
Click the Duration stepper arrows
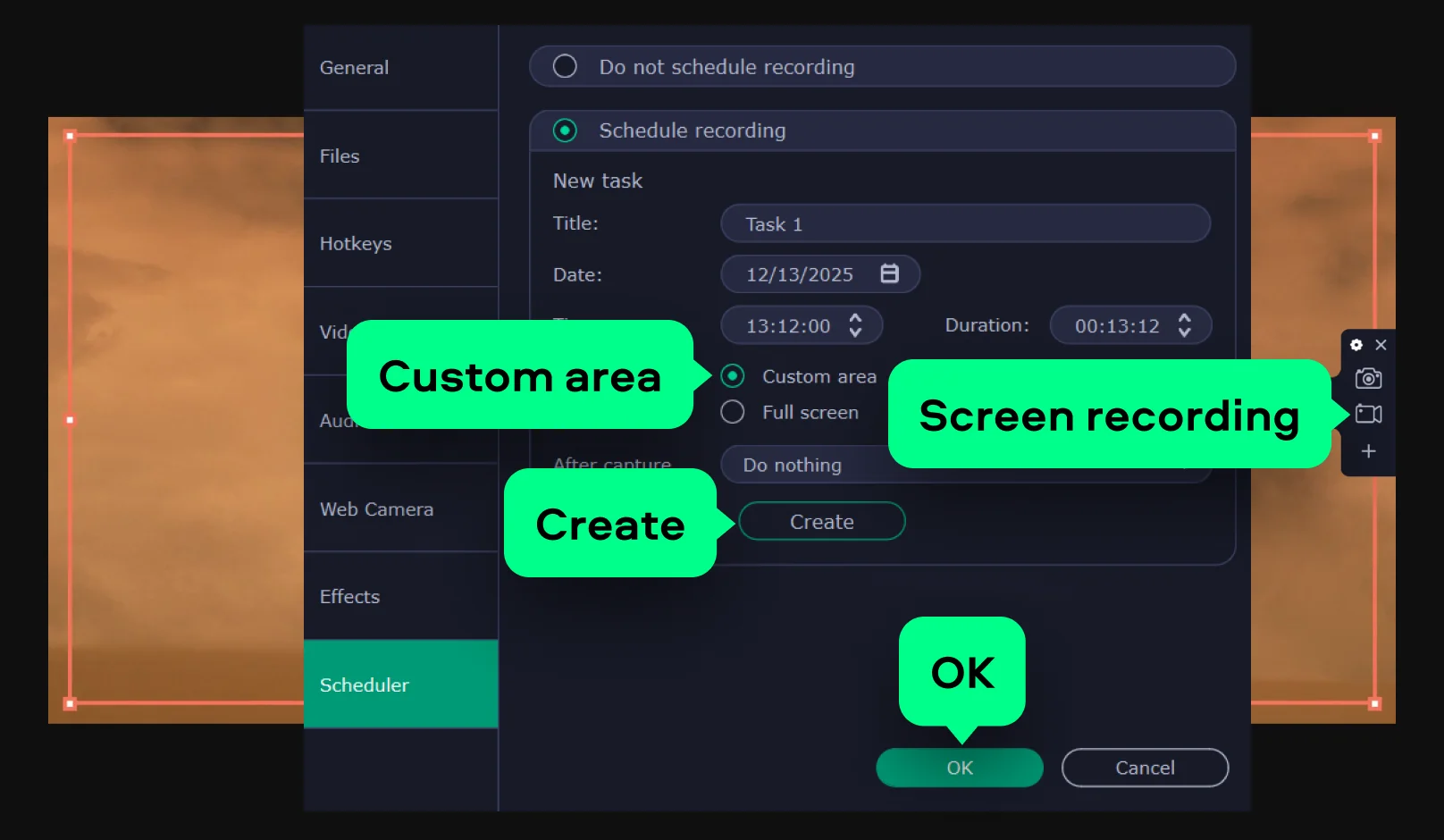pyautogui.click(x=1184, y=325)
